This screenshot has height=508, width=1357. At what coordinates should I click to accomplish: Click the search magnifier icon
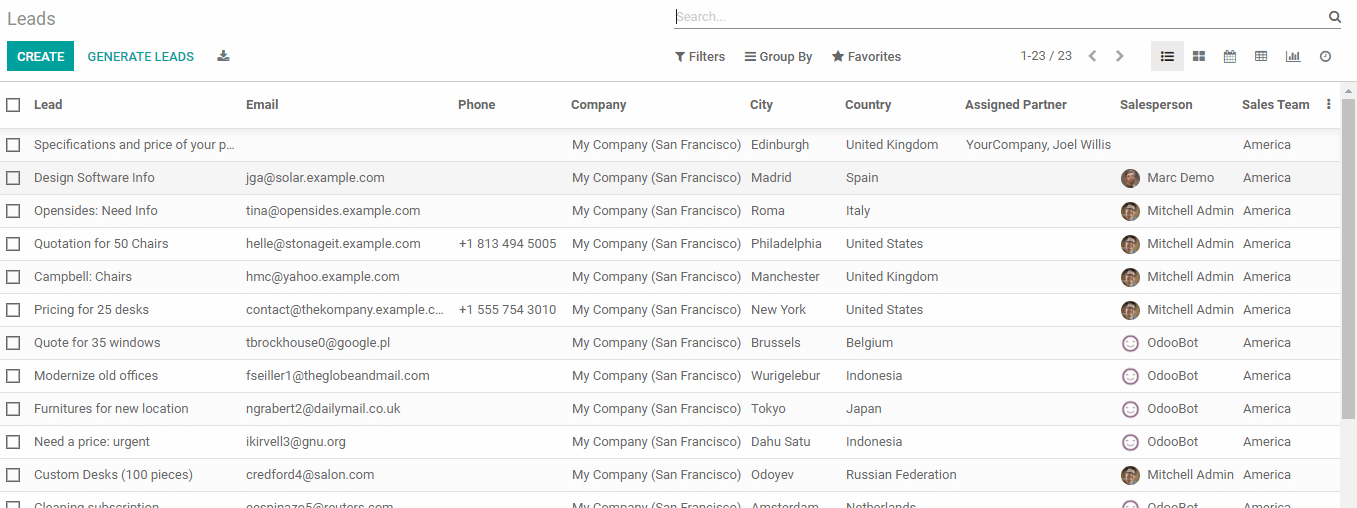(1334, 17)
